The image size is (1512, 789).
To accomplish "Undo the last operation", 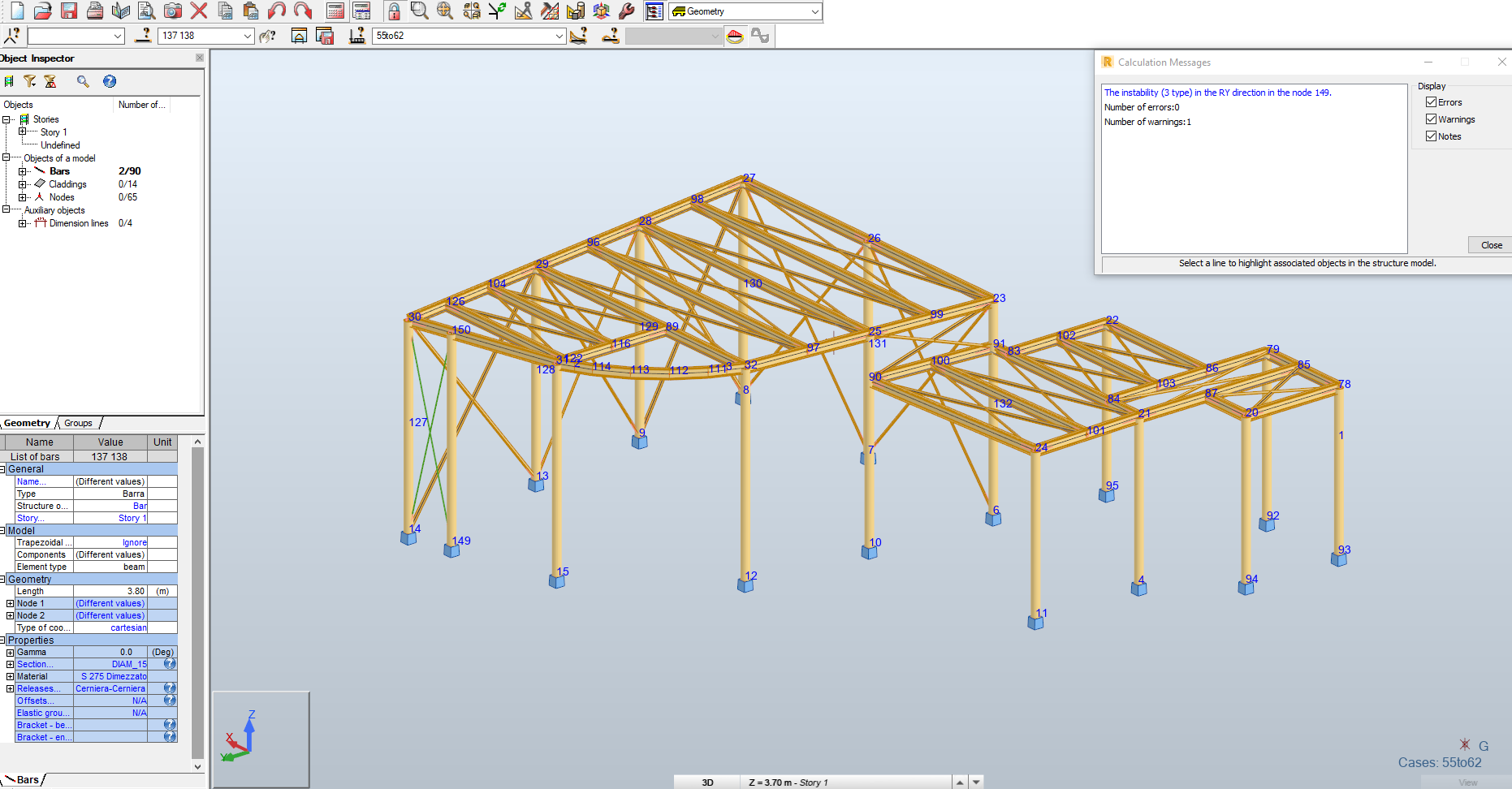I will pyautogui.click(x=276, y=11).
